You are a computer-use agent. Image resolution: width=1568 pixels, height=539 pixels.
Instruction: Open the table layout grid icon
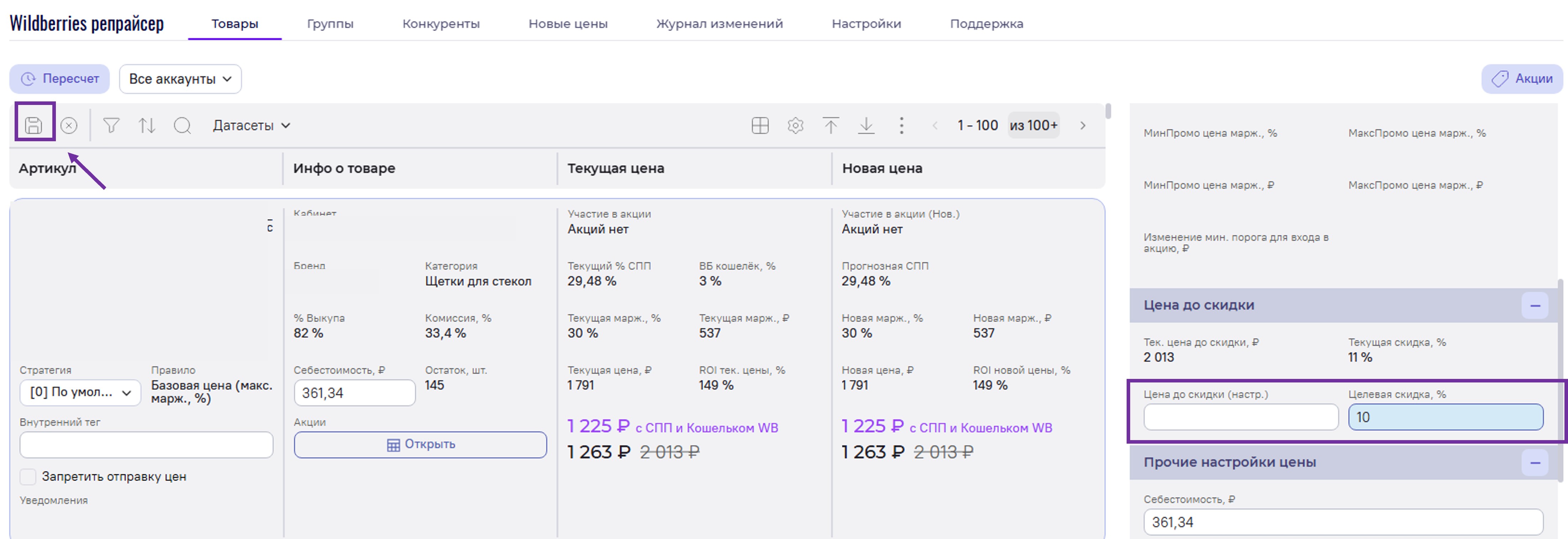[x=760, y=125]
